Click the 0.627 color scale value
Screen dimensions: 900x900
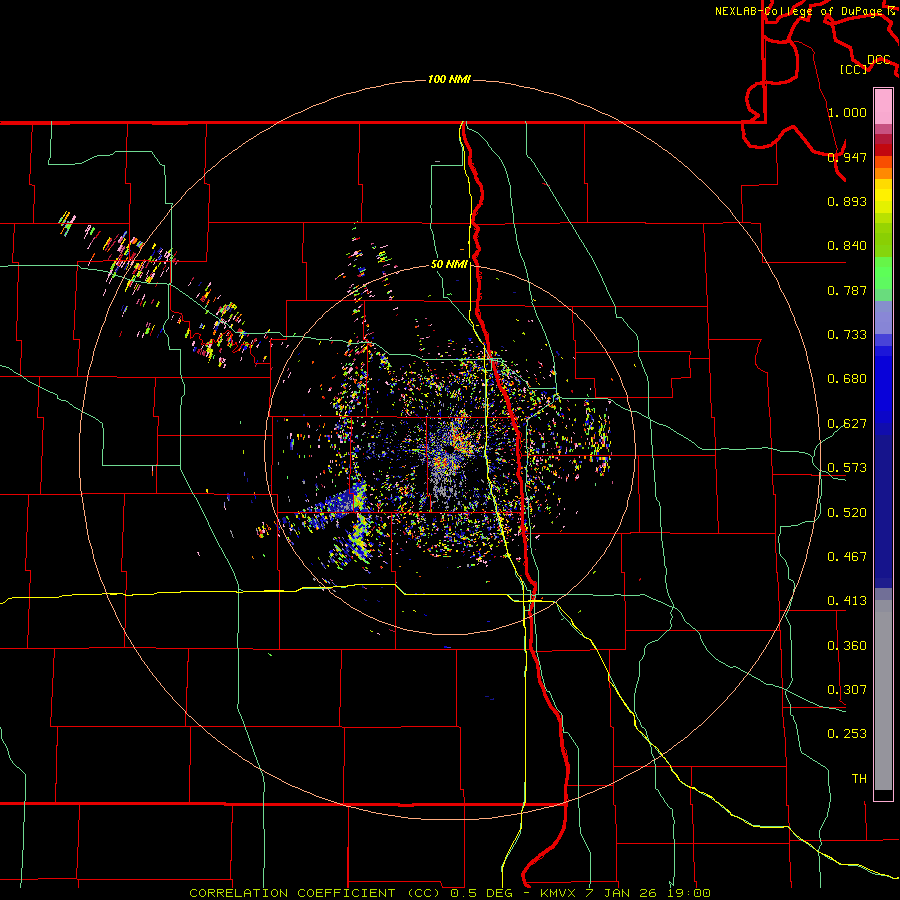pos(847,424)
